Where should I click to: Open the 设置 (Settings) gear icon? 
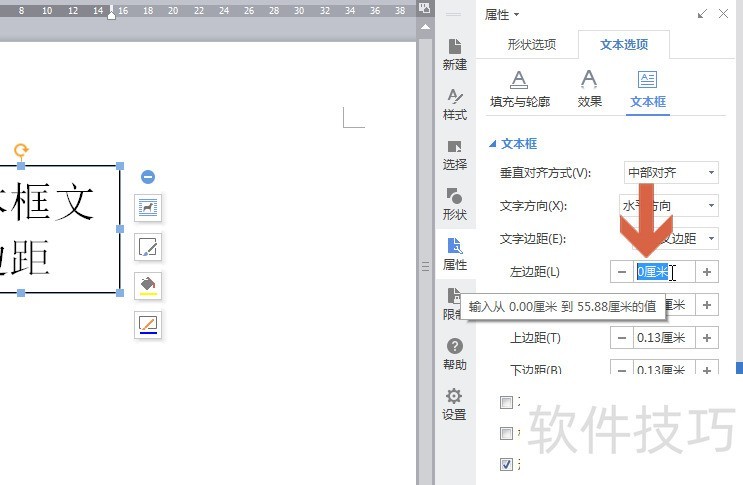click(x=454, y=404)
